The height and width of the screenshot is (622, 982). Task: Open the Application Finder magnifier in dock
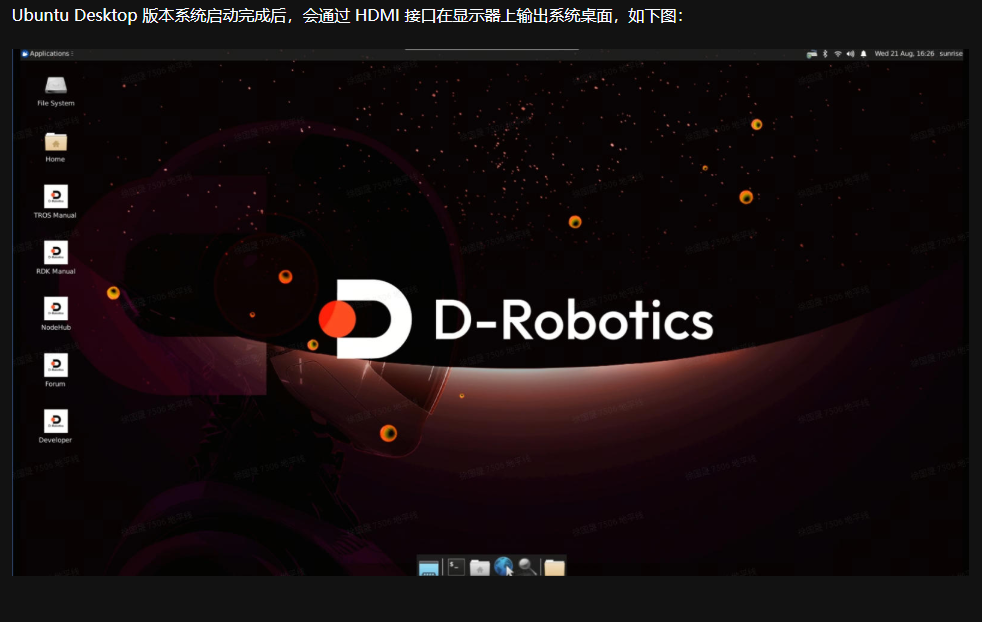(527, 567)
